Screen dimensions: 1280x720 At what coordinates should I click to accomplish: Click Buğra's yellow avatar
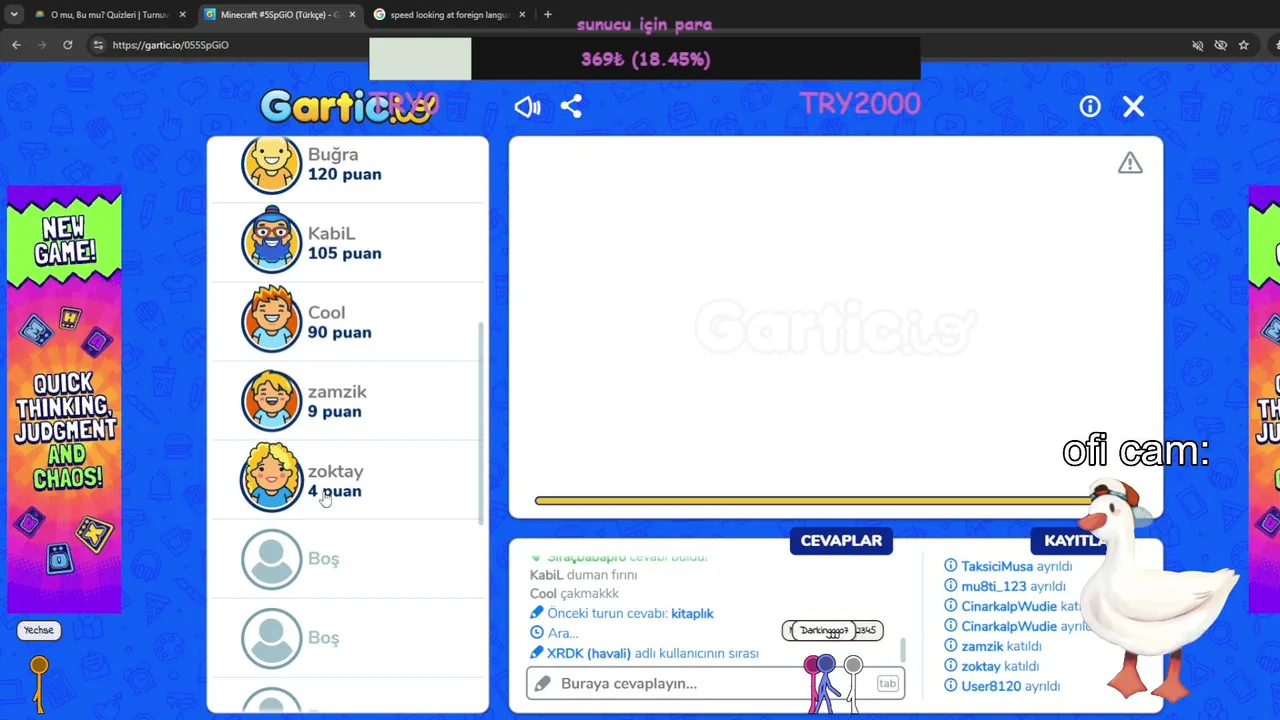[x=271, y=164]
